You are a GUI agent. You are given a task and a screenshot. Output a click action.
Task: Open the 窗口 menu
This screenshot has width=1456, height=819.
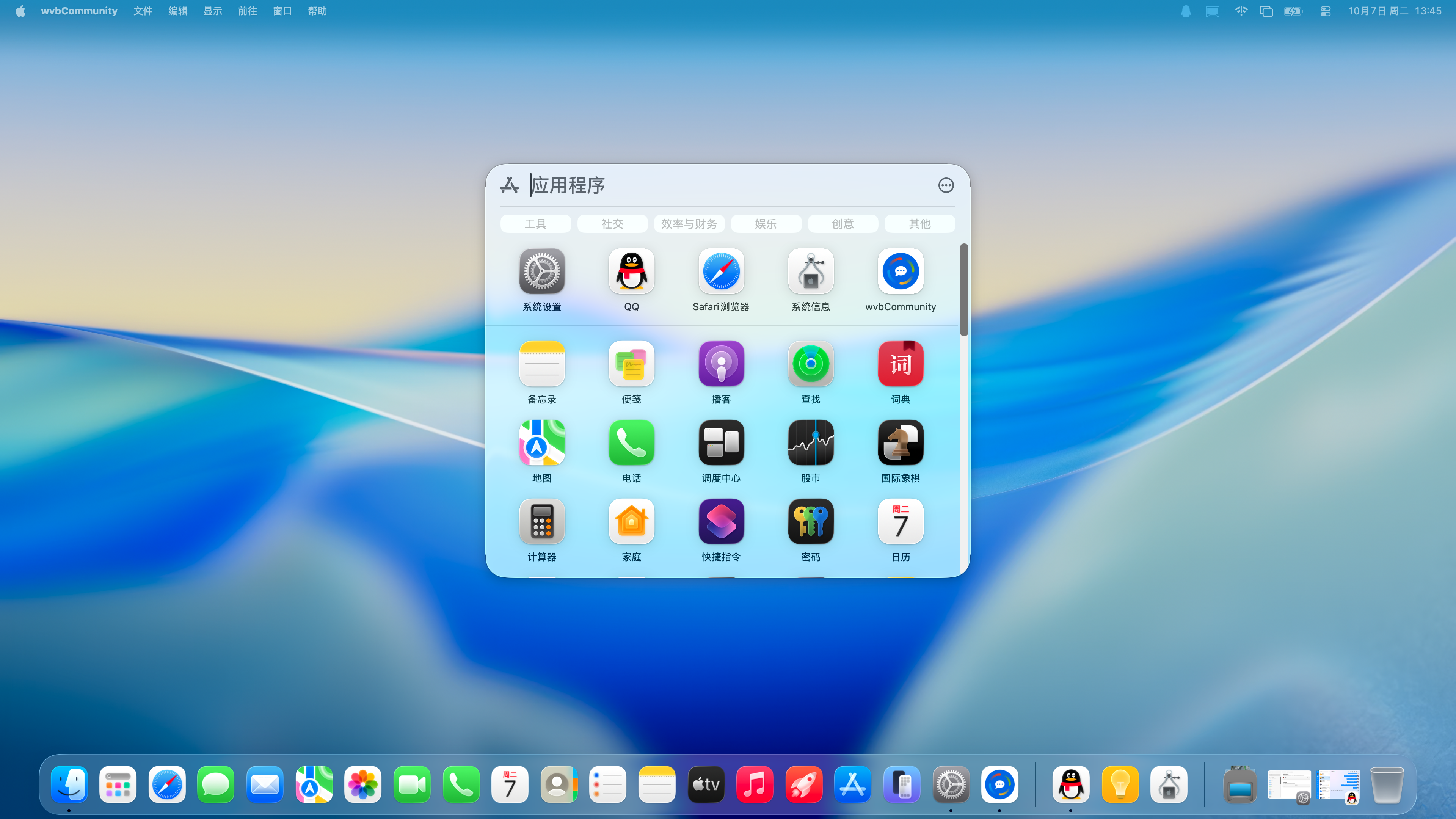pos(282,11)
